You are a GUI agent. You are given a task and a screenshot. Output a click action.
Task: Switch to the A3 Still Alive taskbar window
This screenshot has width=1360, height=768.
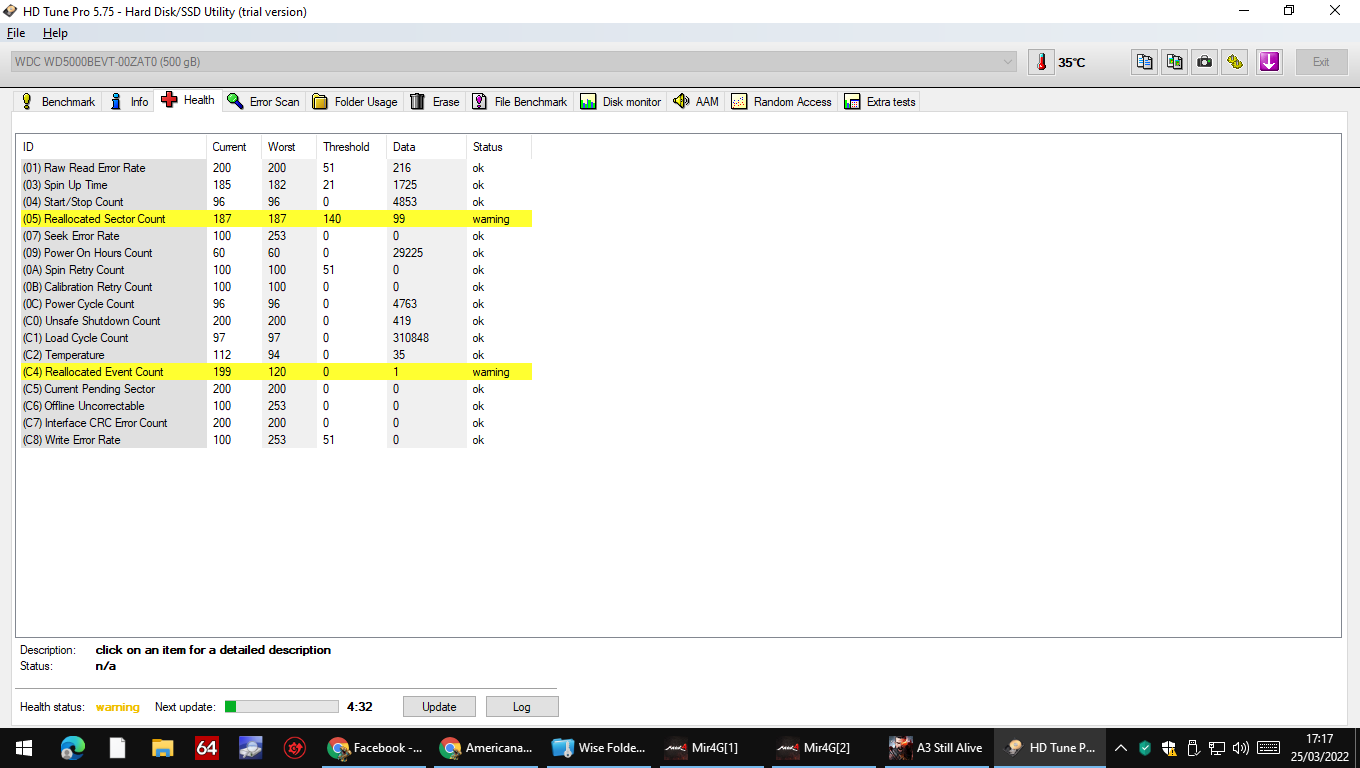point(936,747)
